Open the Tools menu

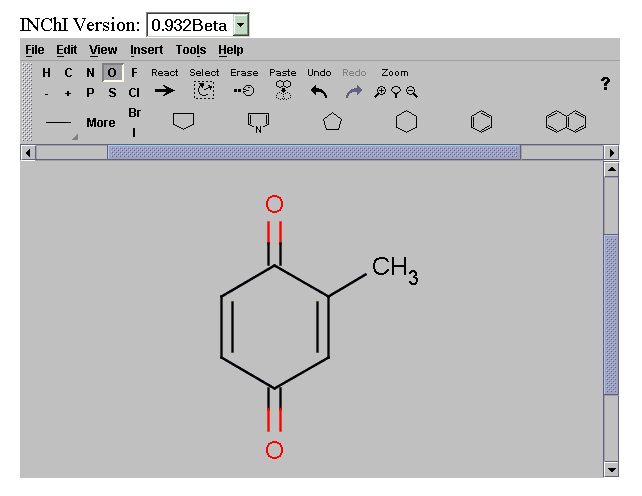(x=190, y=50)
